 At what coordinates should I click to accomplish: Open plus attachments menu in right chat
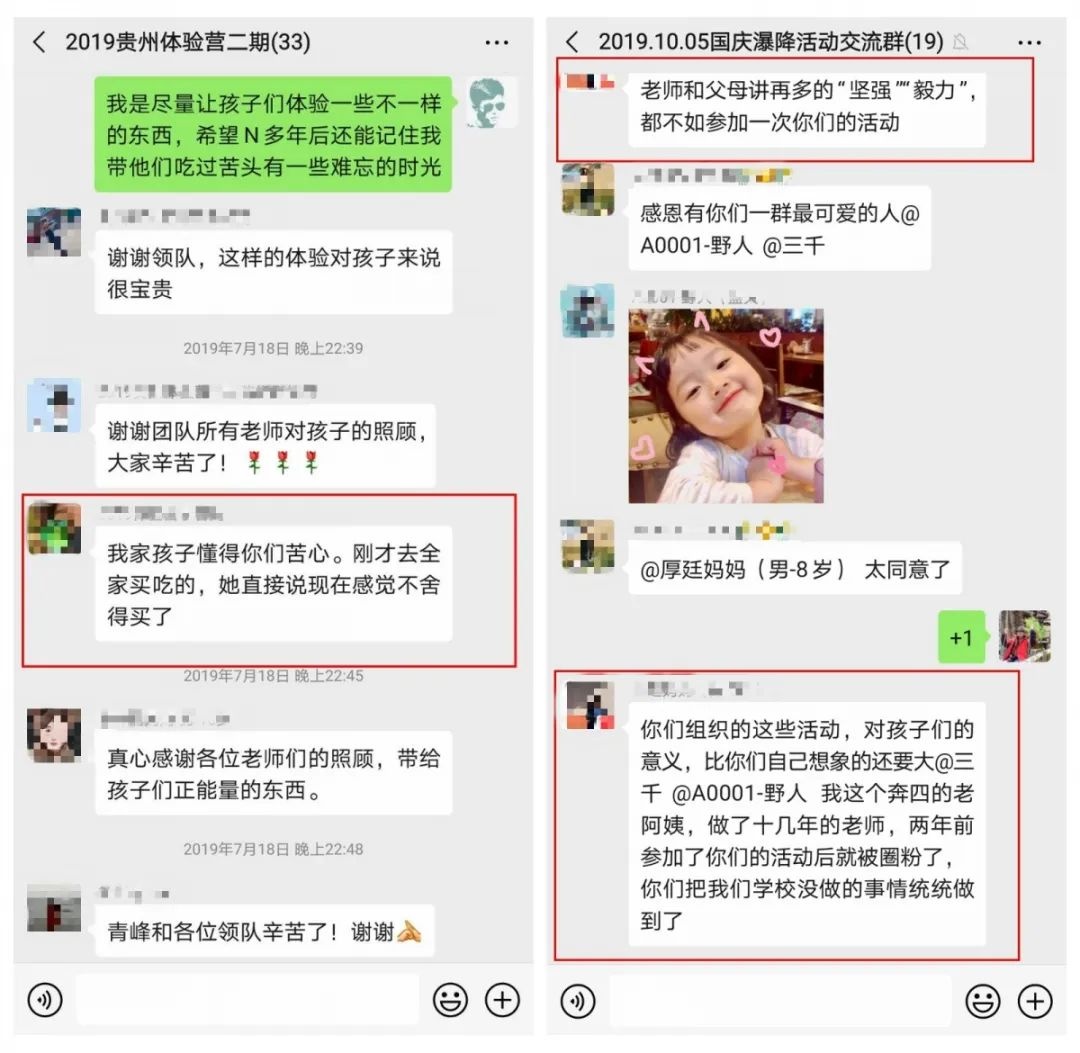click(1035, 1001)
